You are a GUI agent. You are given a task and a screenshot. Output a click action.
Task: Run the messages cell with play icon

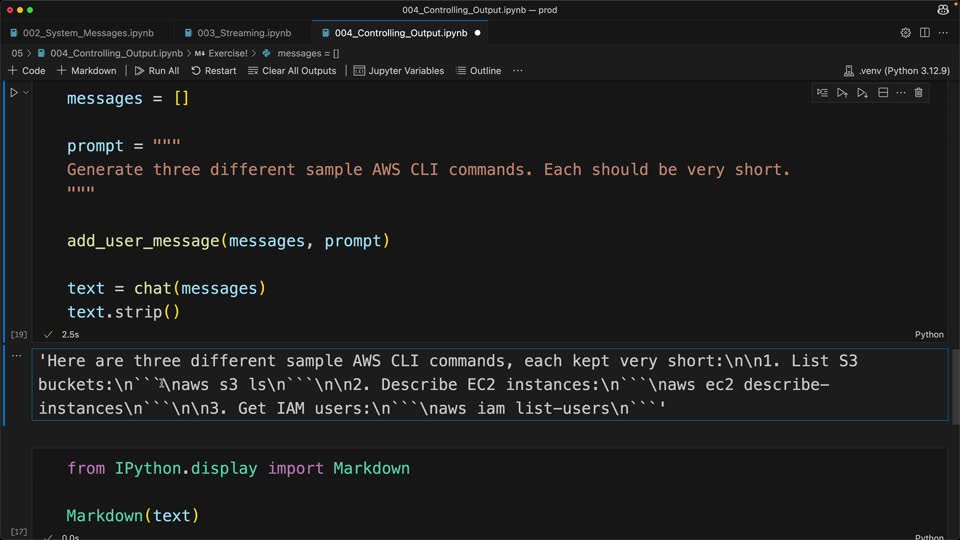(13, 93)
